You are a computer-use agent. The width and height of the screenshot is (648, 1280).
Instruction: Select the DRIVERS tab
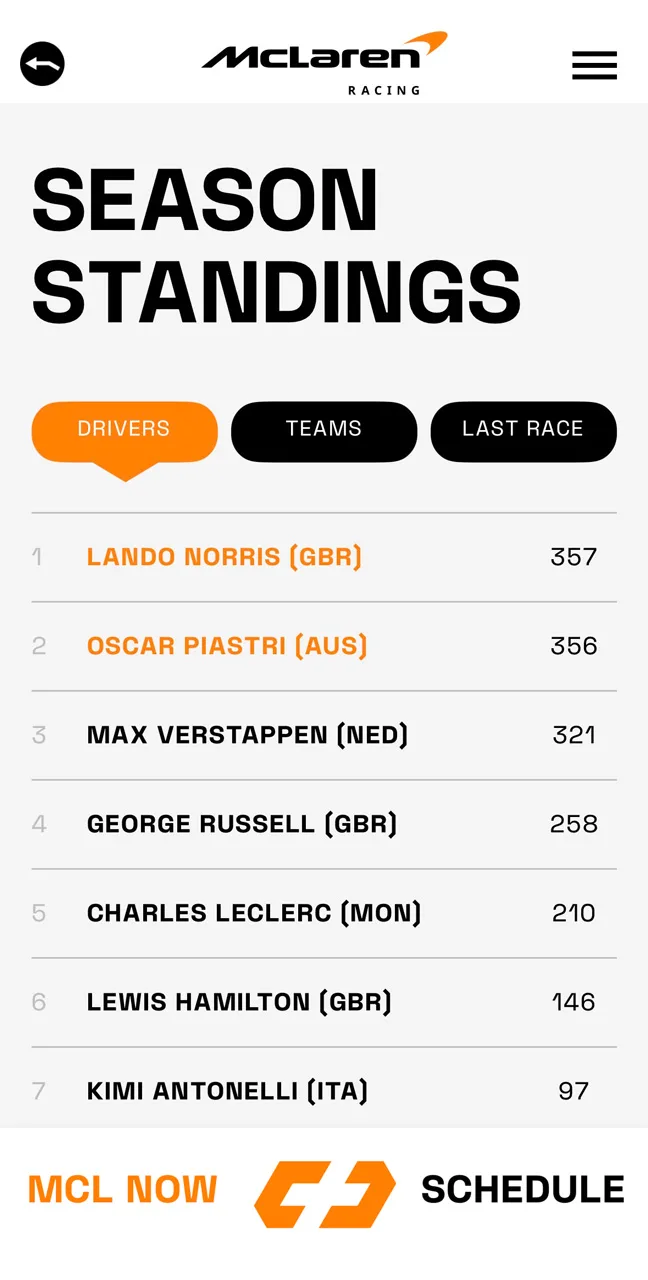[123, 429]
